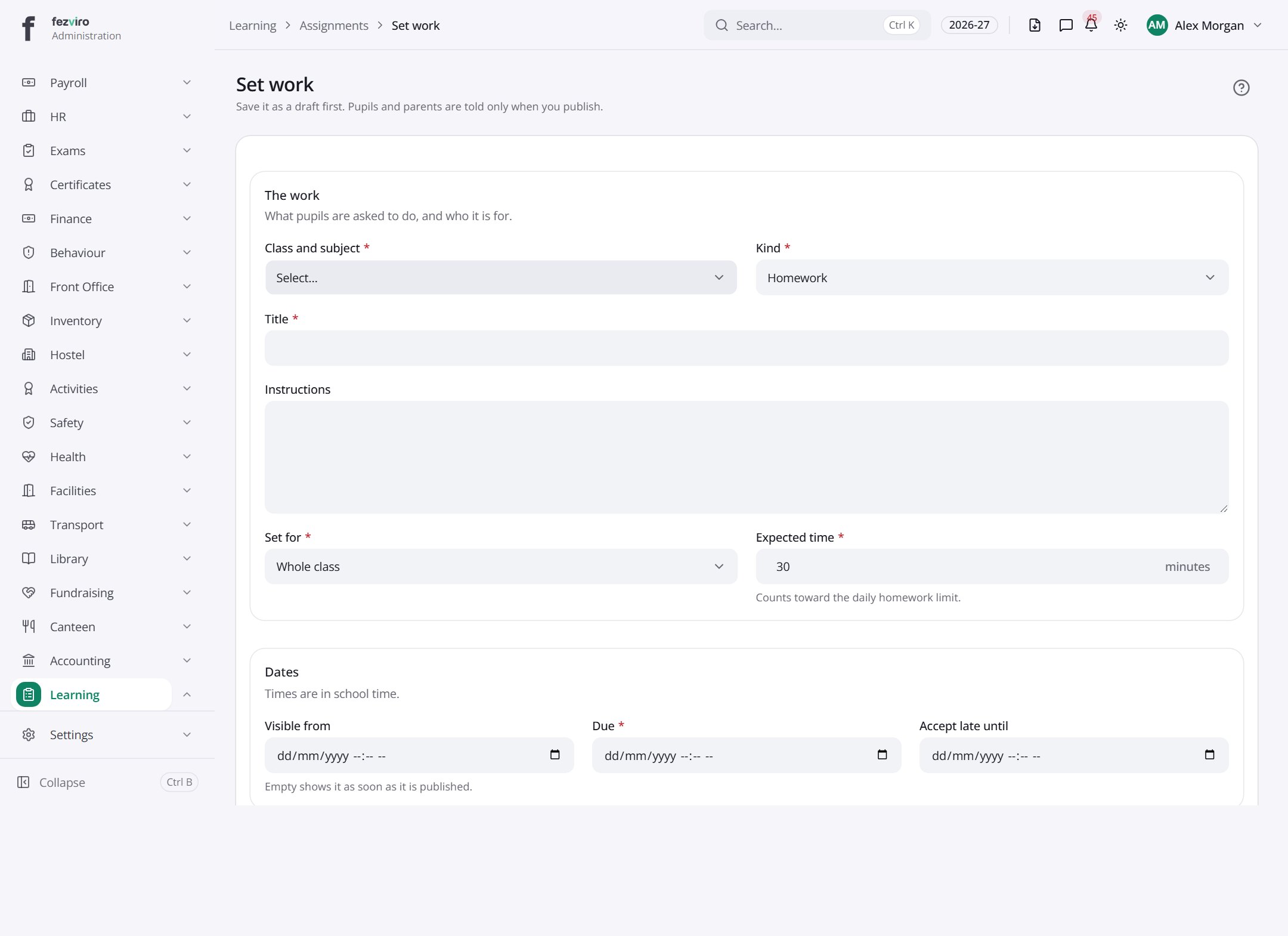Click the Payroll sidebar icon
Viewport: 1288px width, 936px height.
(29, 82)
